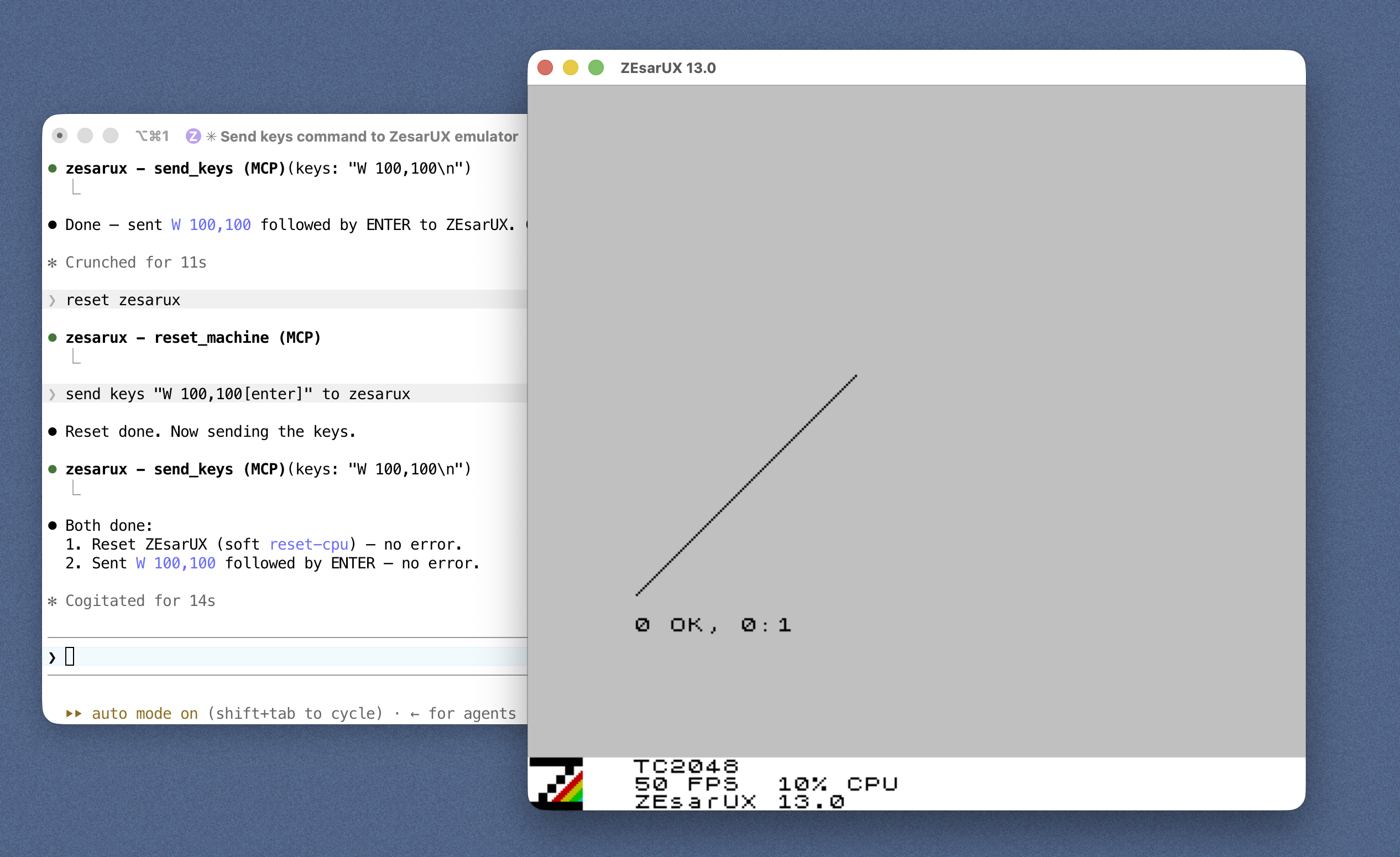The width and height of the screenshot is (1400, 857).
Task: Minimize the ZEsarUX window with yellow button
Action: (571, 68)
